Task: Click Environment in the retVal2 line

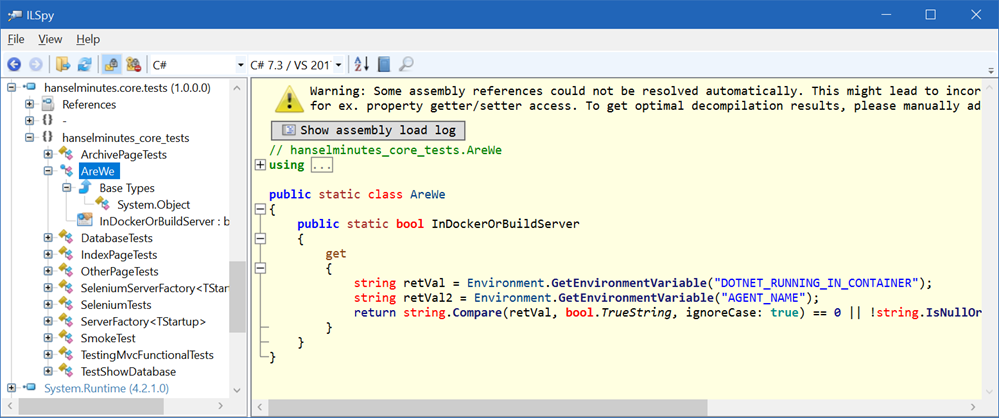Action: point(510,298)
